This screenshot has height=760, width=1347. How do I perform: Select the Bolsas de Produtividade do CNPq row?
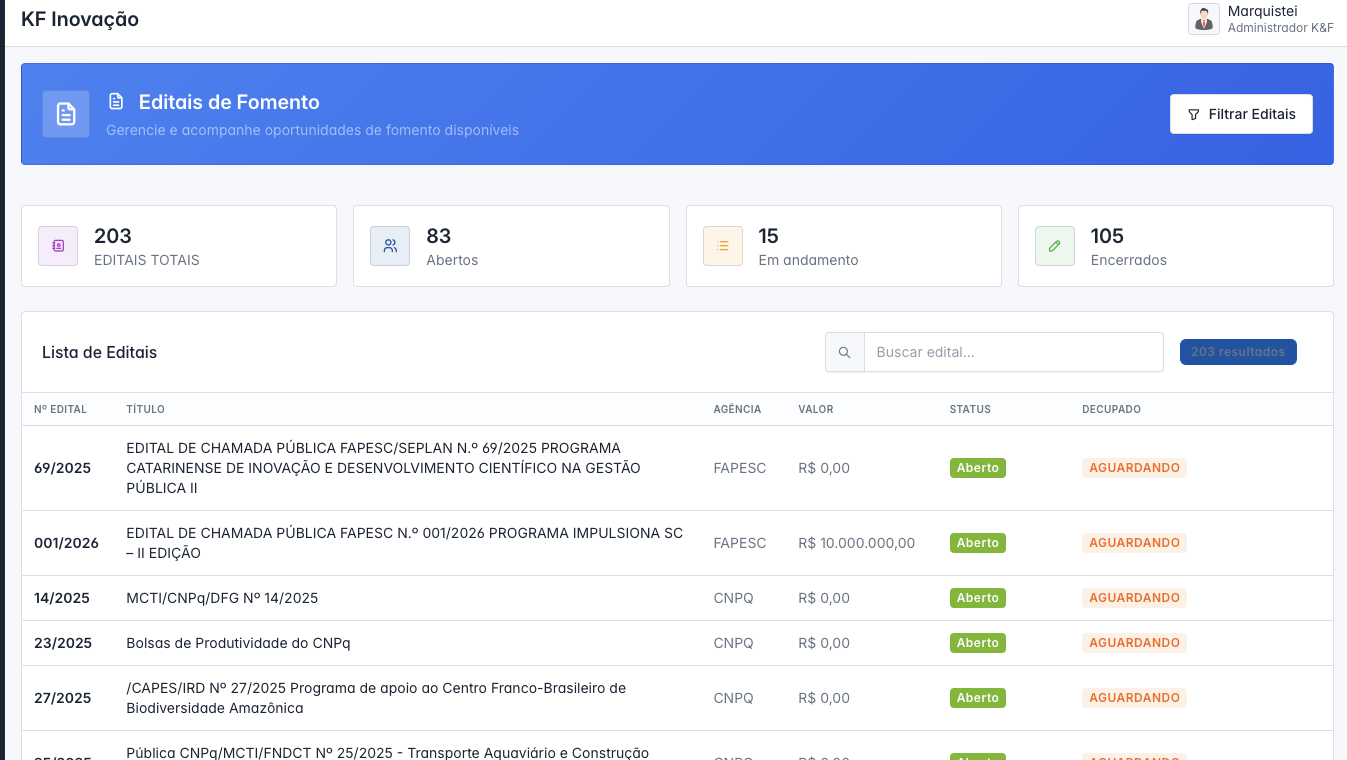tap(238, 643)
